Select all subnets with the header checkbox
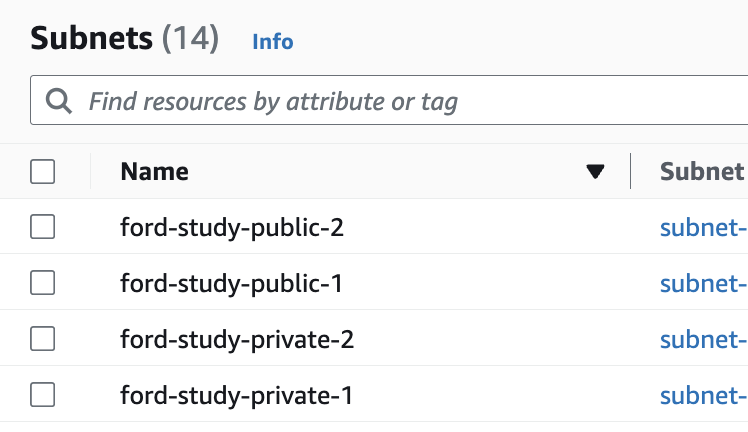Image resolution: width=748 pixels, height=432 pixels. coord(42,171)
